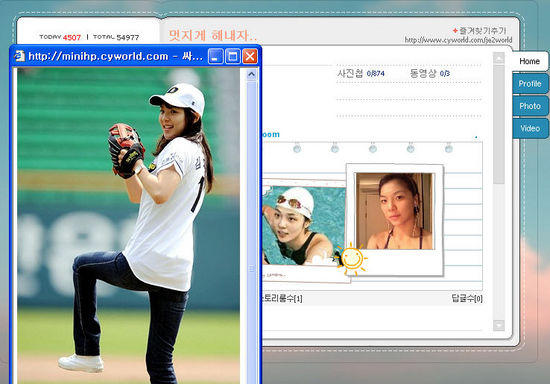550x384 pixels.
Task: Click the popup scrollbar up arrow
Action: click(x=251, y=74)
